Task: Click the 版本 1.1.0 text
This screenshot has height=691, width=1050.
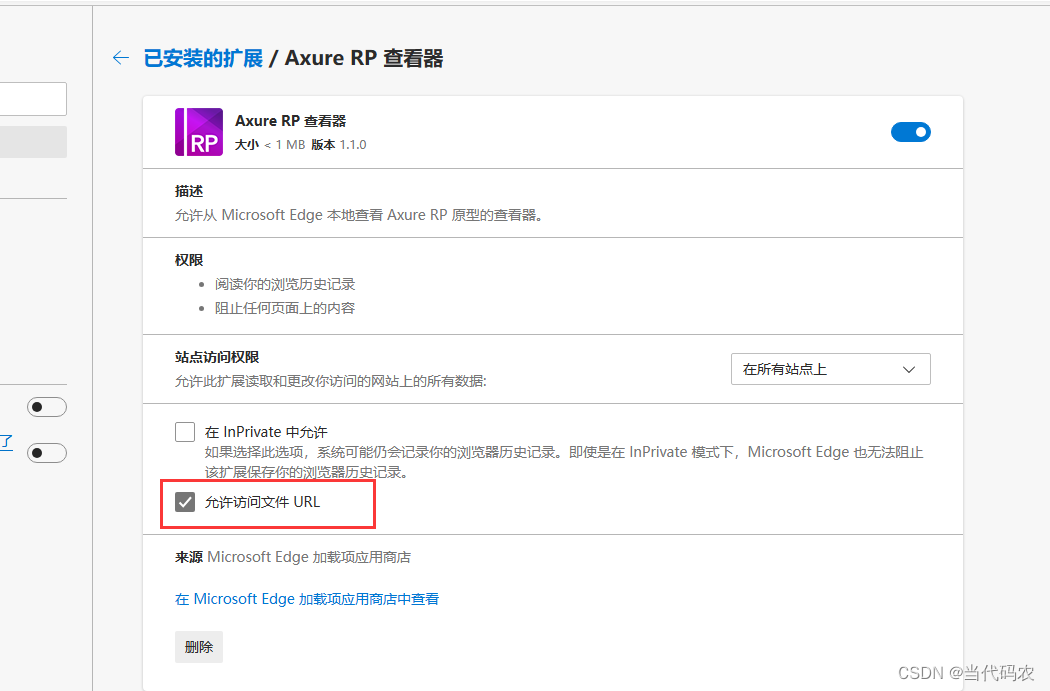Action: [x=339, y=145]
